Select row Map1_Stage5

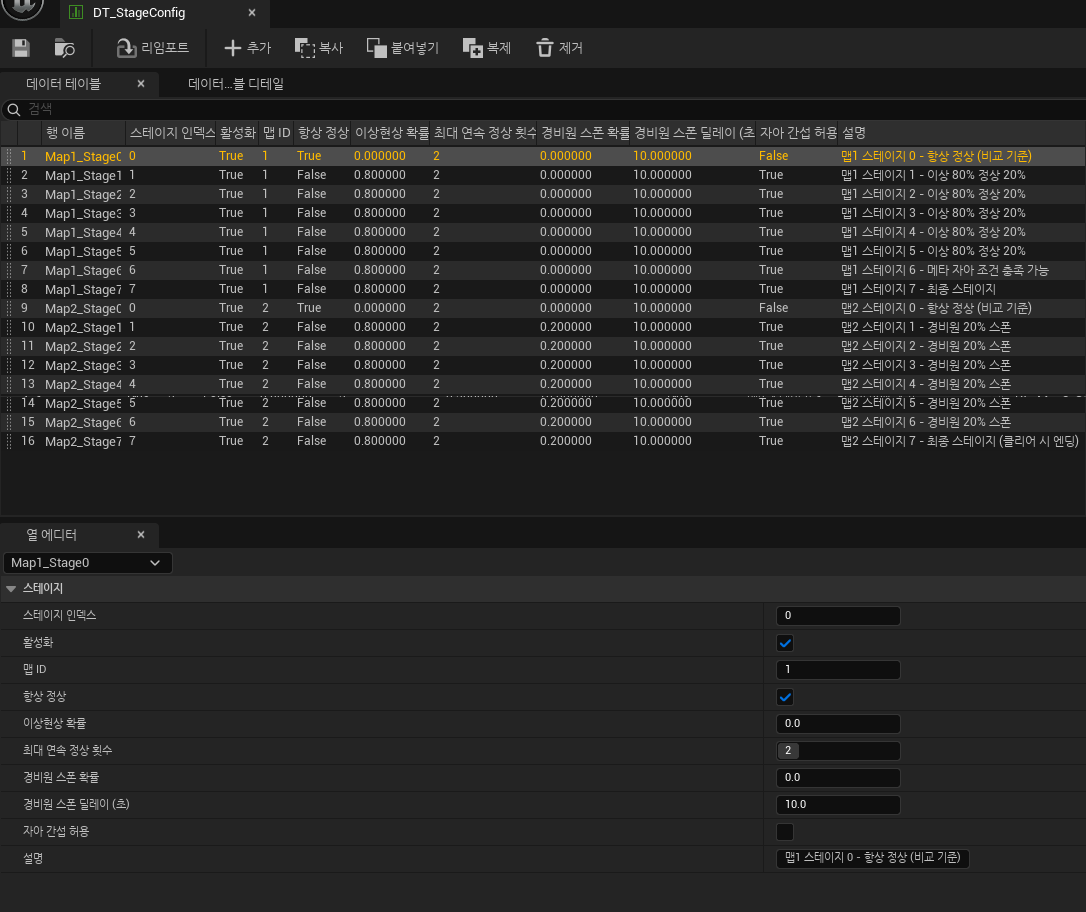[x=543, y=251]
